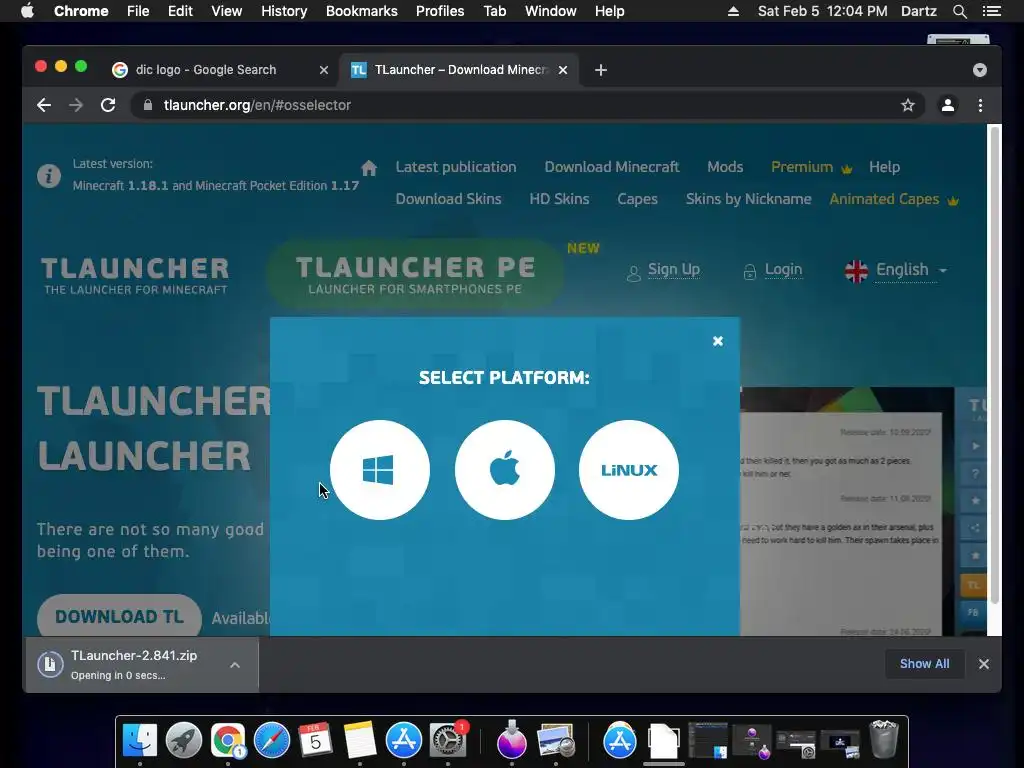Screen dimensions: 1024x768
Task: Open the site Help link
Action: click(884, 167)
